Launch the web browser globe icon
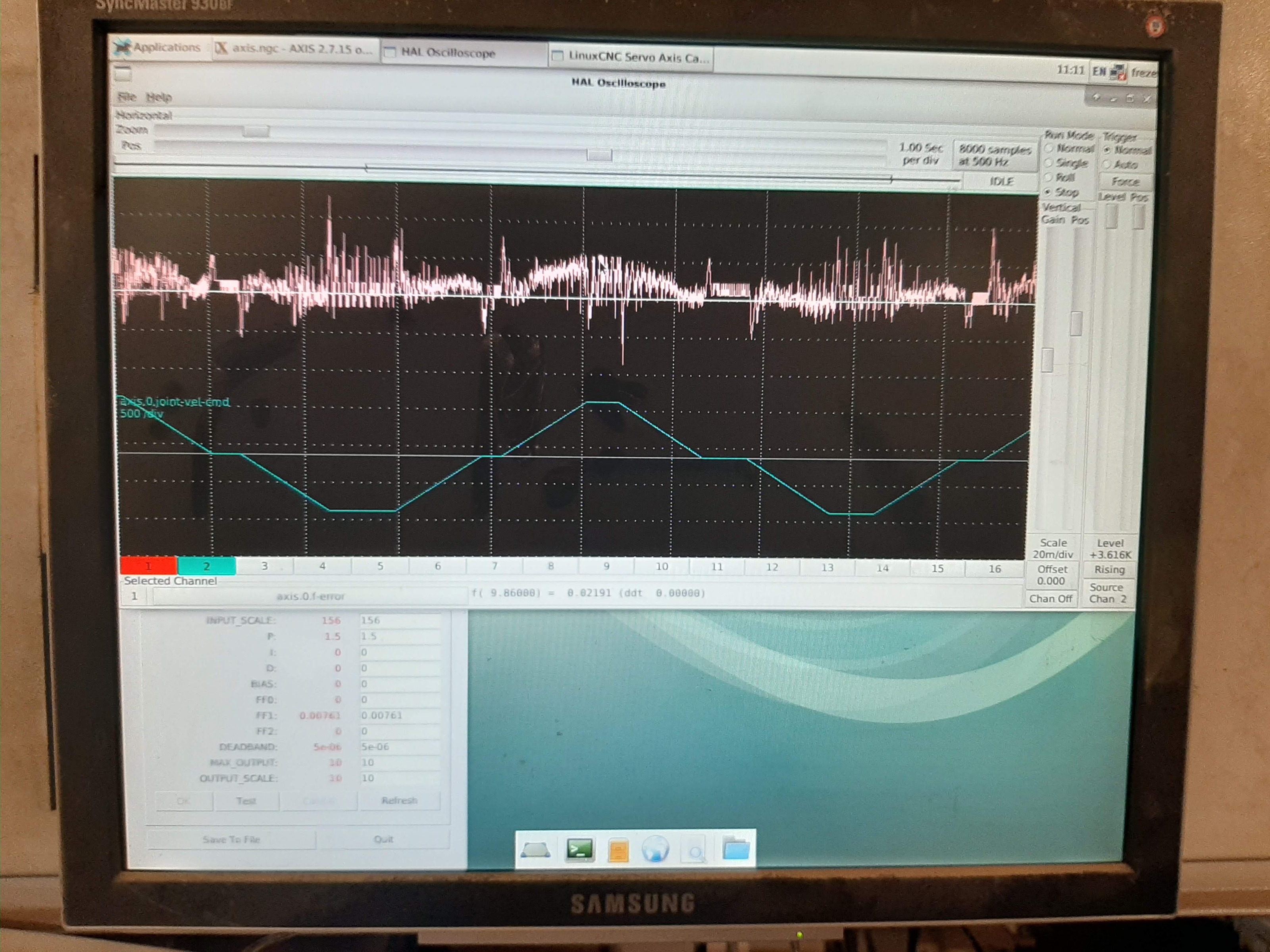This screenshot has height=952, width=1270. click(655, 849)
